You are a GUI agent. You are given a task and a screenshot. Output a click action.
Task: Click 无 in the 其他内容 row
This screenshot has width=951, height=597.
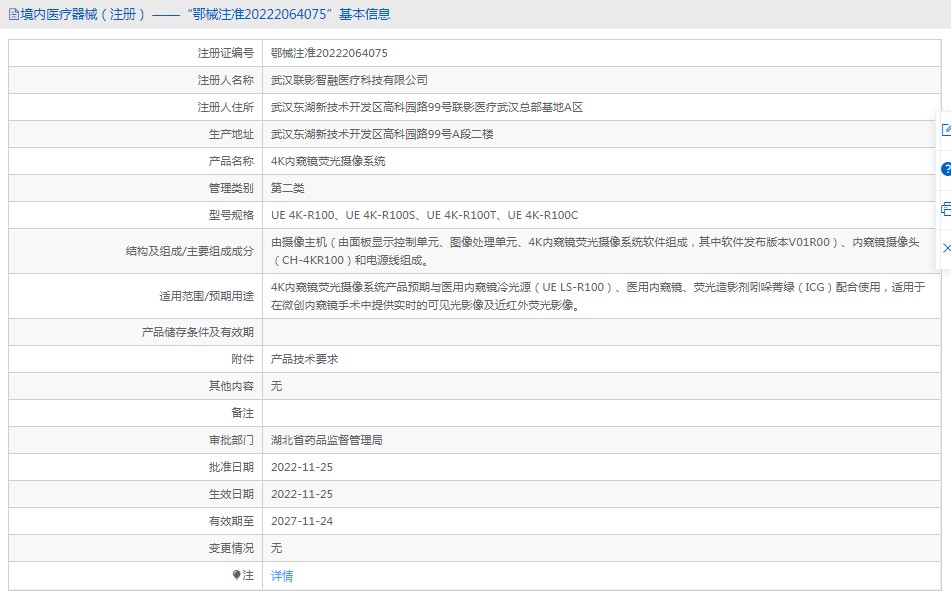coord(277,386)
